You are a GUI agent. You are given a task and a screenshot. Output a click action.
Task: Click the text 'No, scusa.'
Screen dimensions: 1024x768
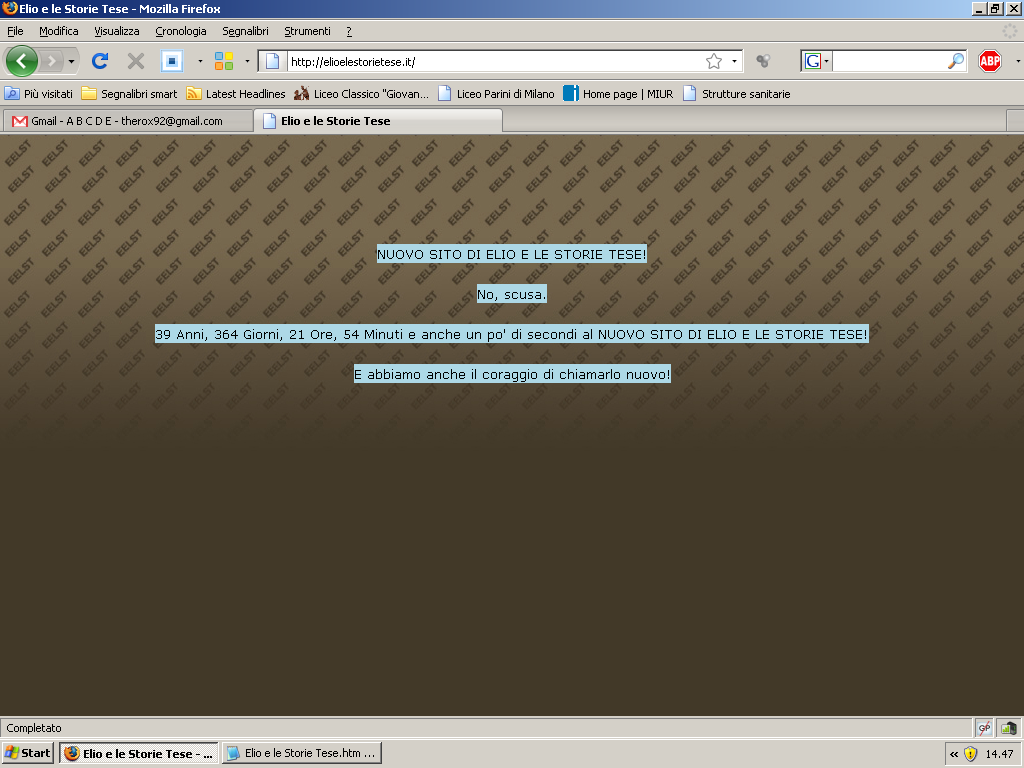coord(512,295)
